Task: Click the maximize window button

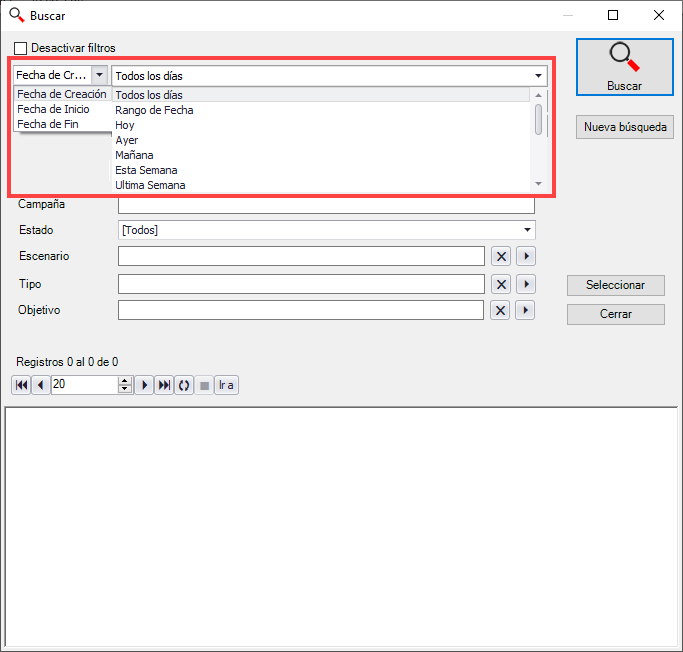Action: [x=613, y=15]
